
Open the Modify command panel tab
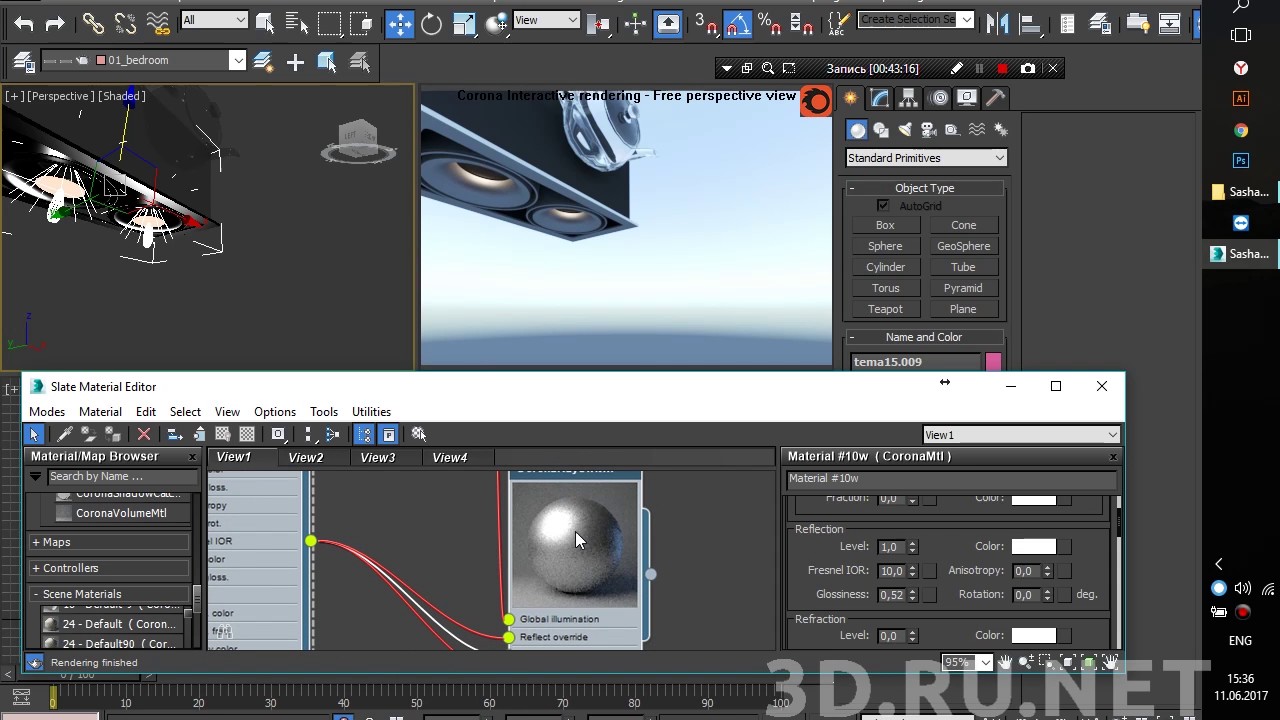(879, 98)
